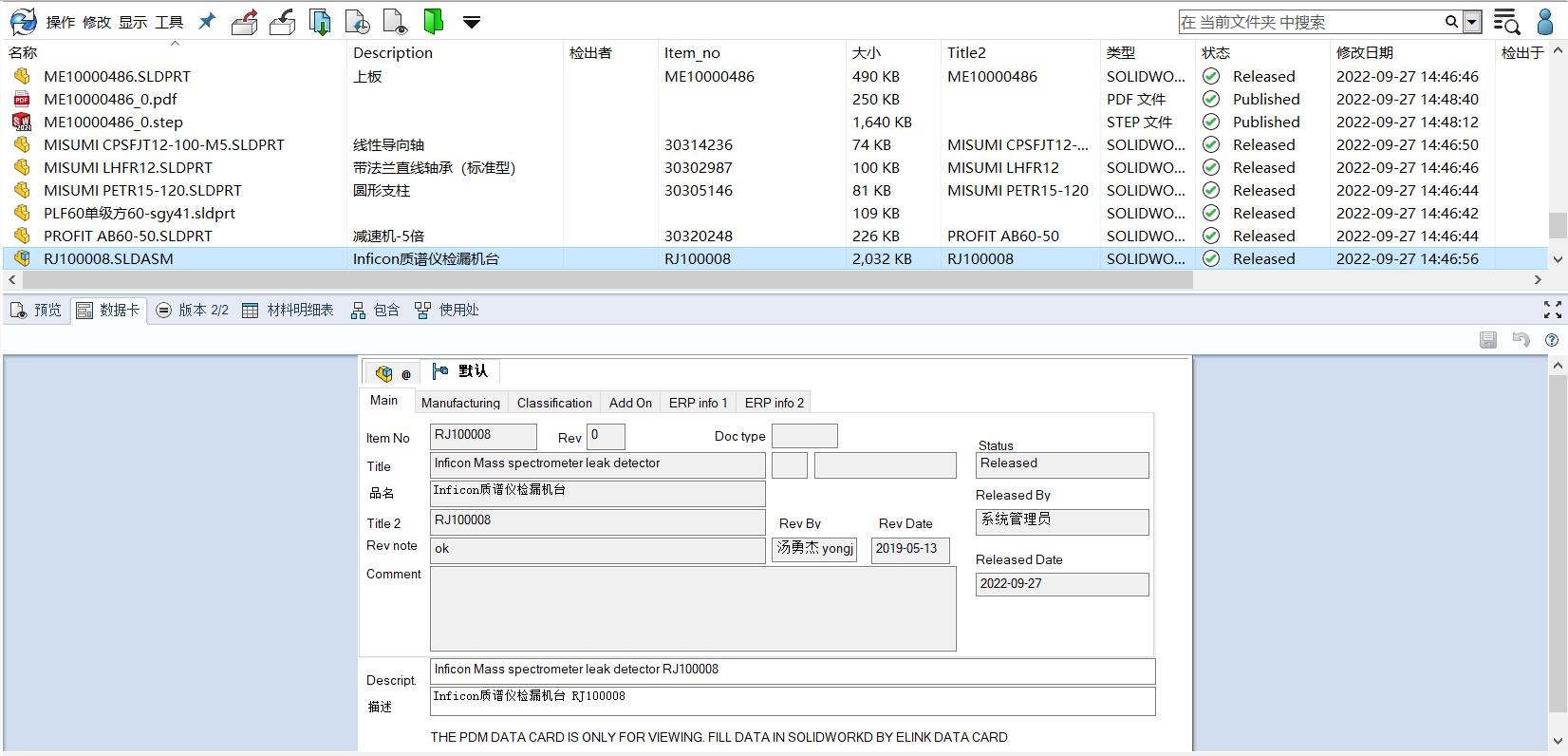Click the blue user account icon
The height and width of the screenshot is (756, 1568).
tap(1545, 22)
